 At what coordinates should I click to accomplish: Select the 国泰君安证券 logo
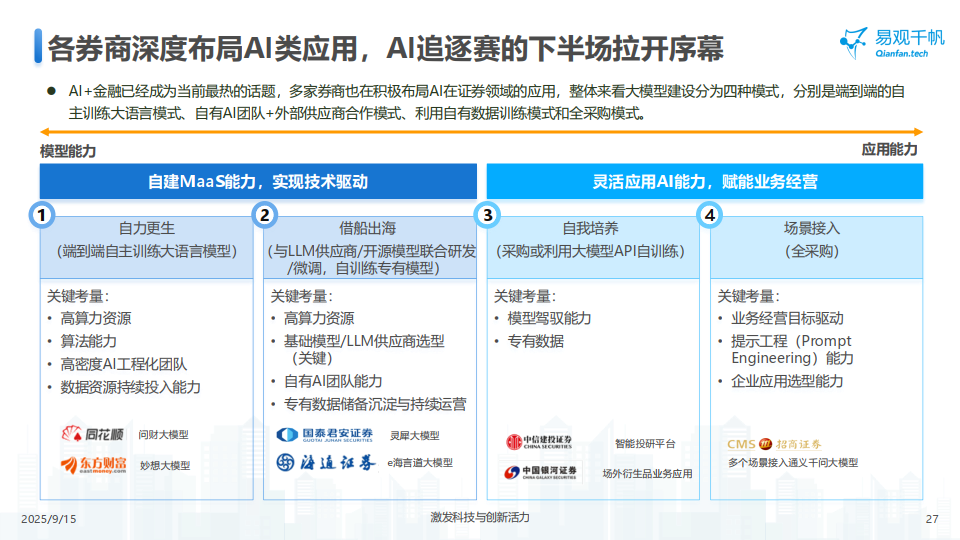pyautogui.click(x=325, y=435)
